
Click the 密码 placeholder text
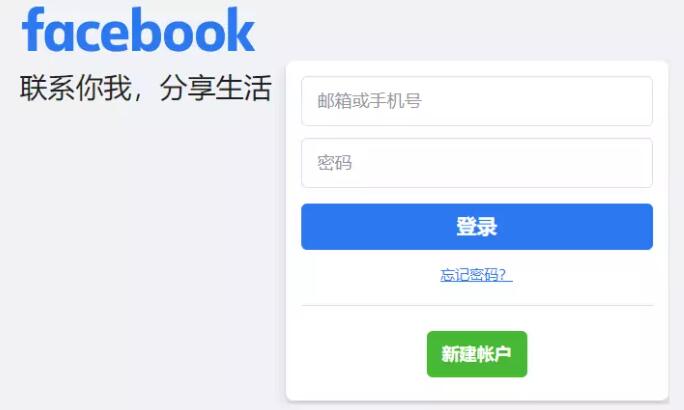coord(335,163)
